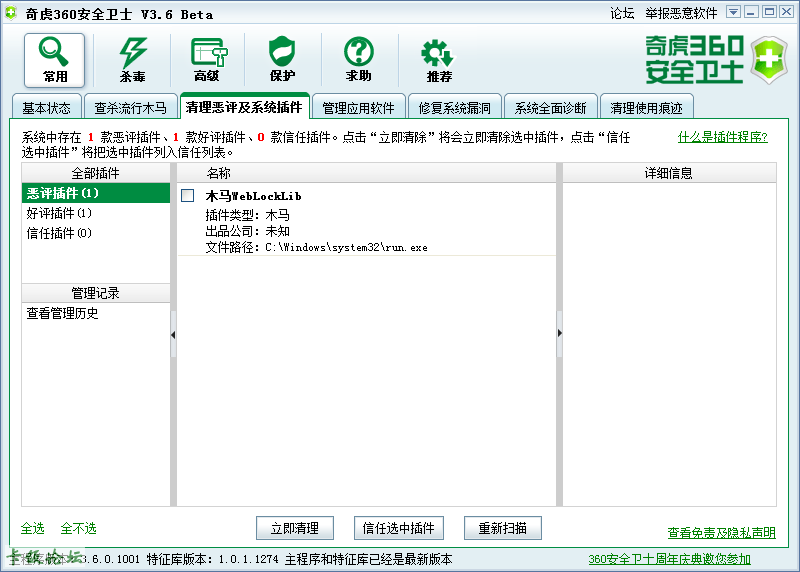Click the 全选 select-all link
The image size is (800, 572).
(x=33, y=528)
